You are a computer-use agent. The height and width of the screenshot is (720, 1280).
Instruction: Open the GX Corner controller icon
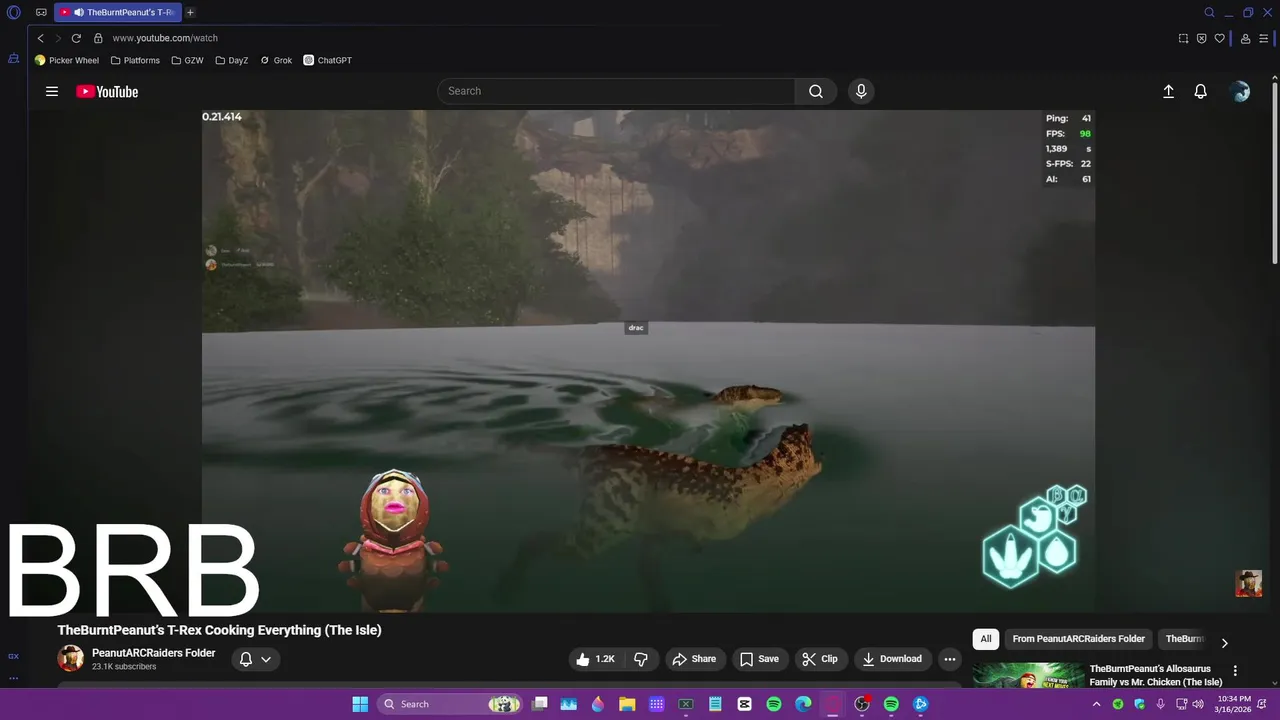click(41, 13)
